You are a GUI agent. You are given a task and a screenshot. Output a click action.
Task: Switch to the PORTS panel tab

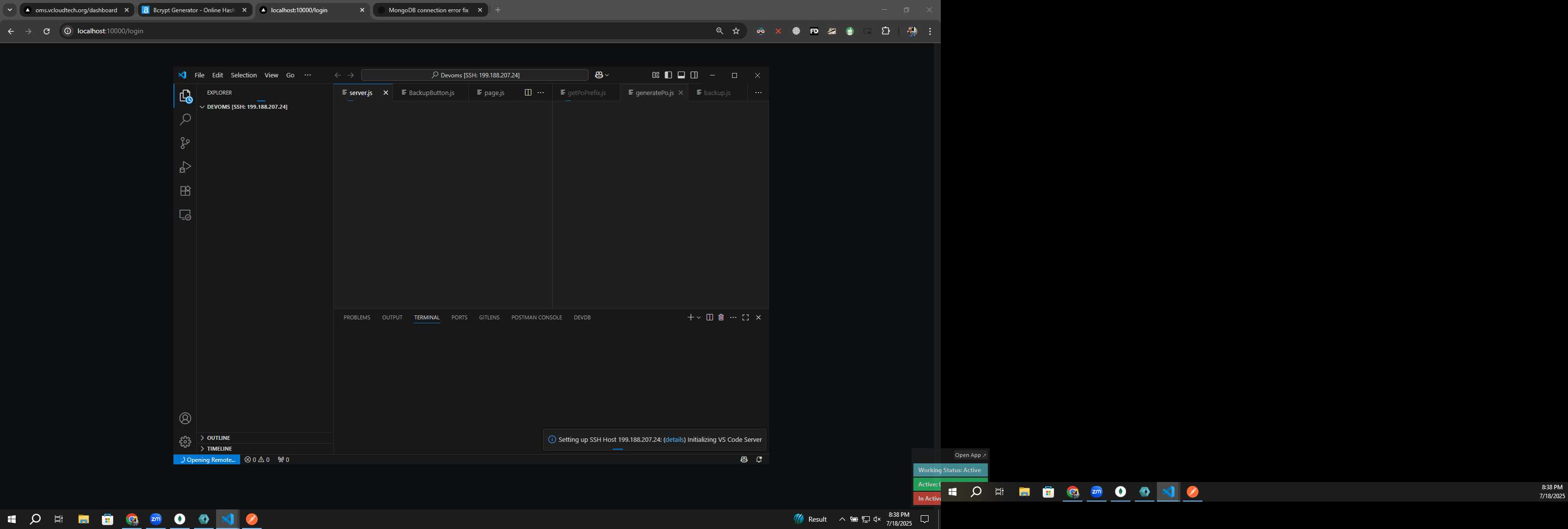pyautogui.click(x=460, y=317)
